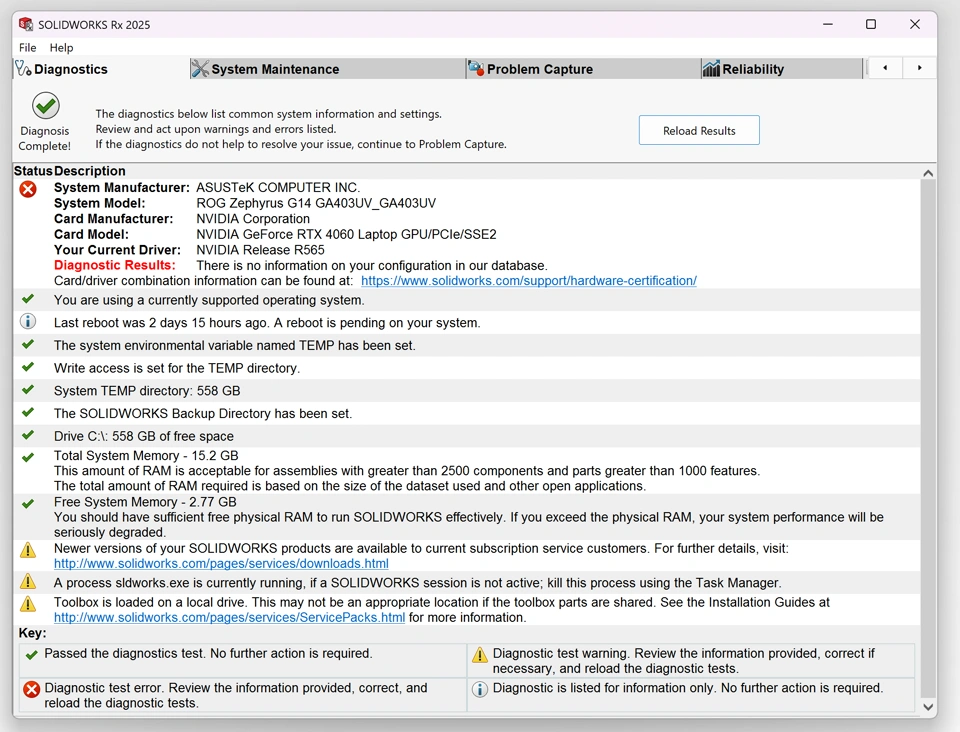The width and height of the screenshot is (960, 732).
Task: Click the Status column header
Action: pyautogui.click(x=33, y=171)
